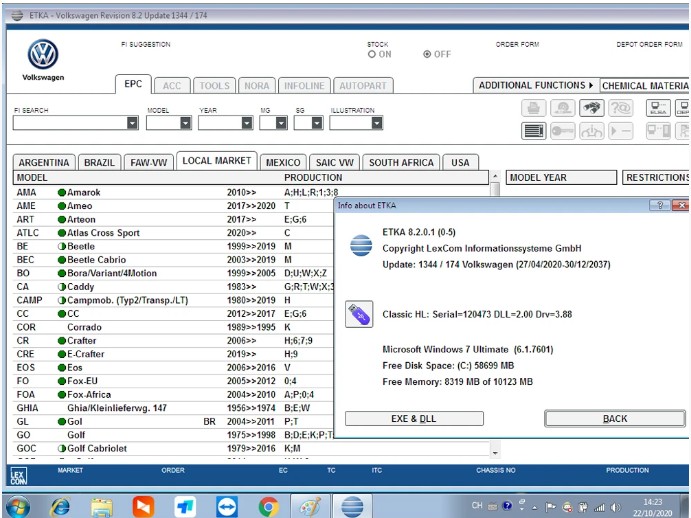Select the Golf Cabriolet row
Viewport: 691px width, 518px height.
(252, 448)
